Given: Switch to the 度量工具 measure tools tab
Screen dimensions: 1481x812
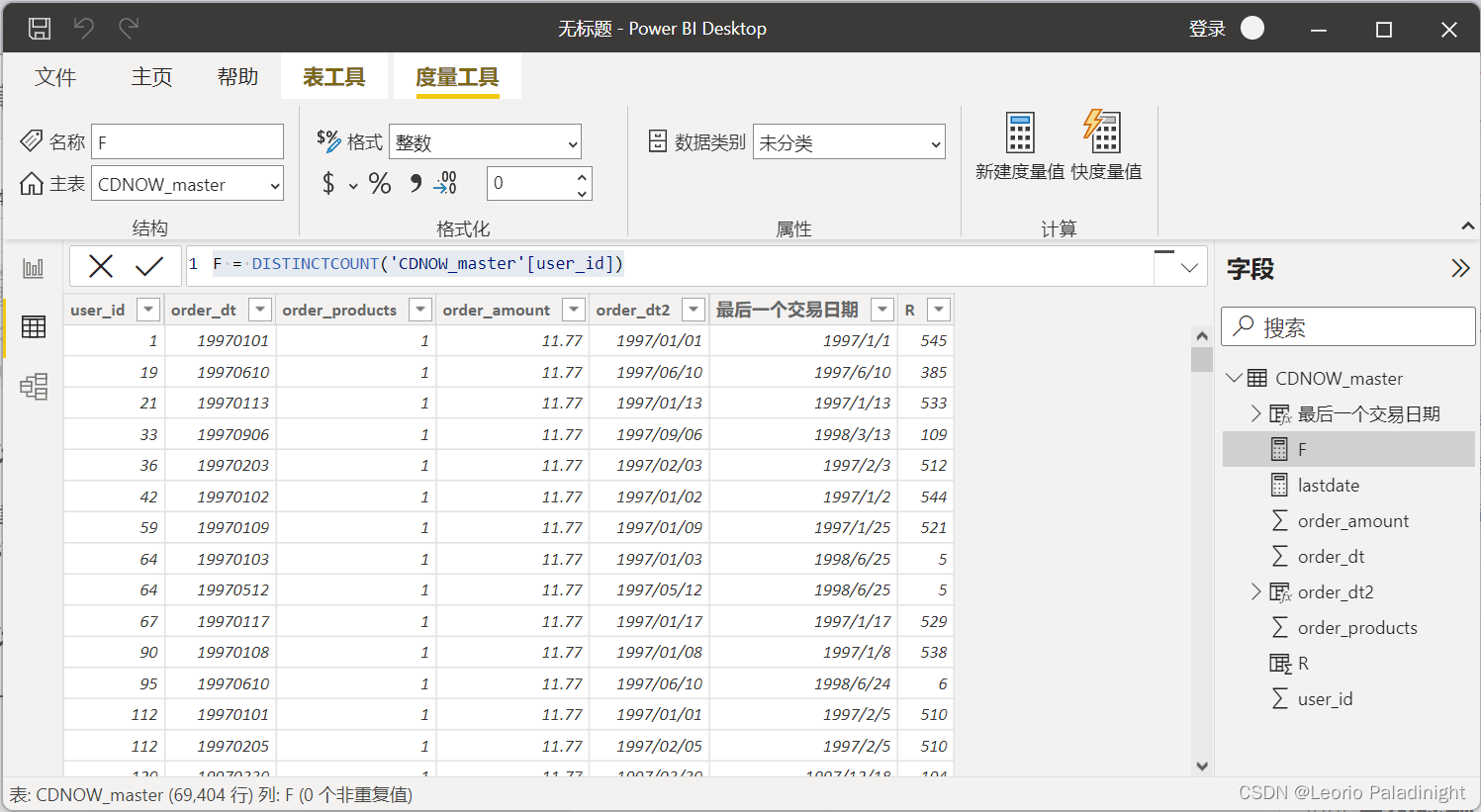Looking at the screenshot, I should tap(457, 77).
